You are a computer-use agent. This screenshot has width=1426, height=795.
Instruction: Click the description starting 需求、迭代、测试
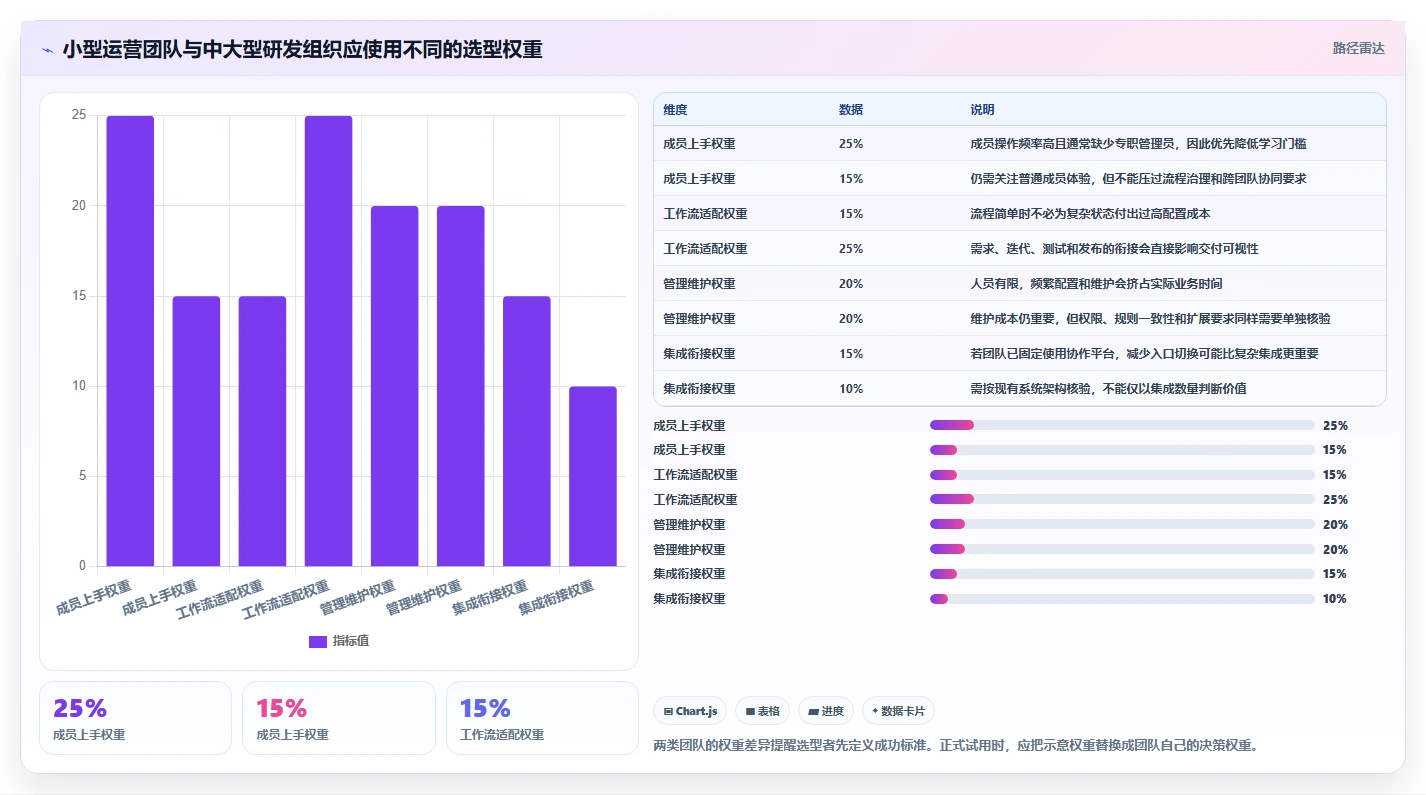click(1114, 249)
